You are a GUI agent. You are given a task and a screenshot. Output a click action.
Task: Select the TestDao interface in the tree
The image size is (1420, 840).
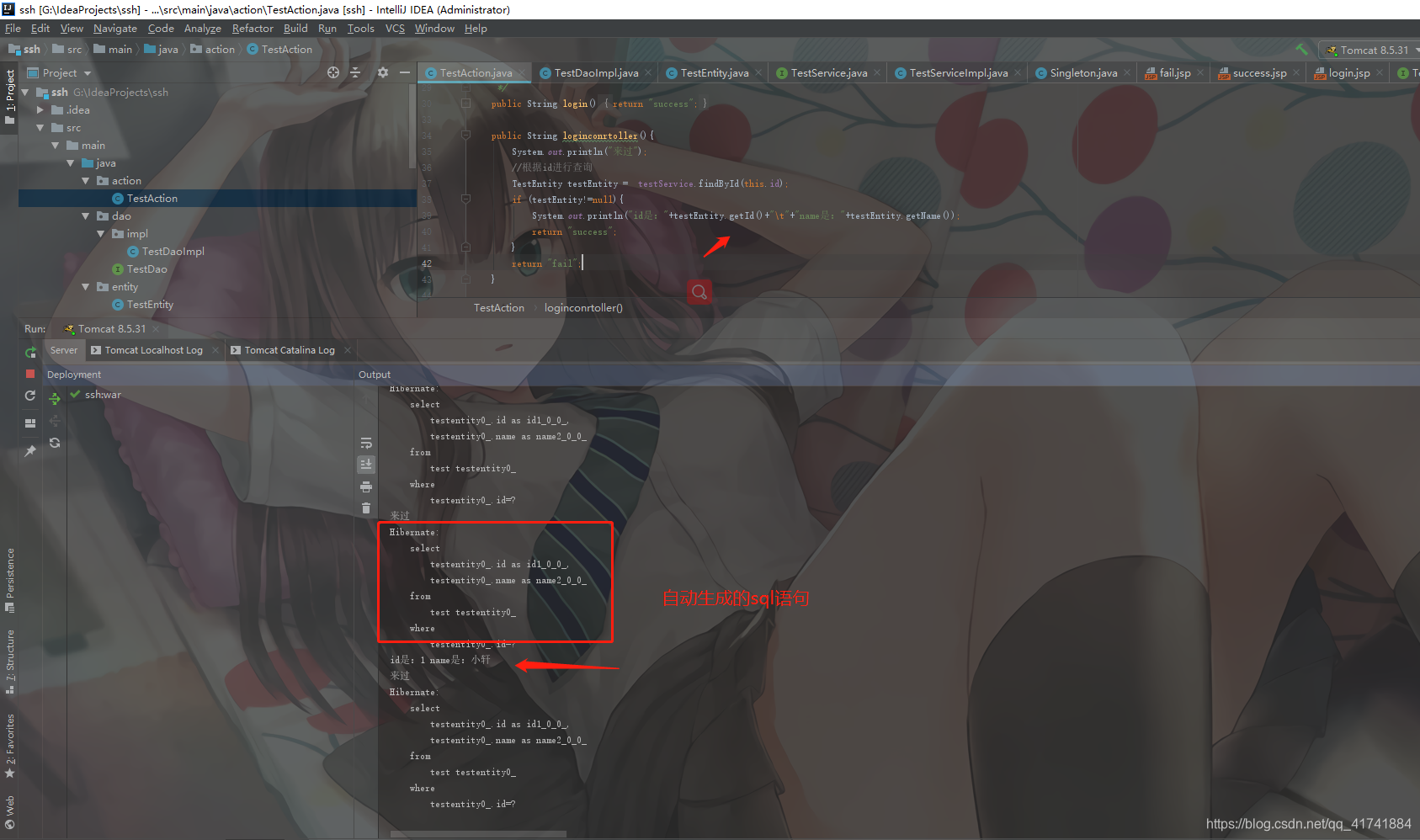(x=146, y=269)
